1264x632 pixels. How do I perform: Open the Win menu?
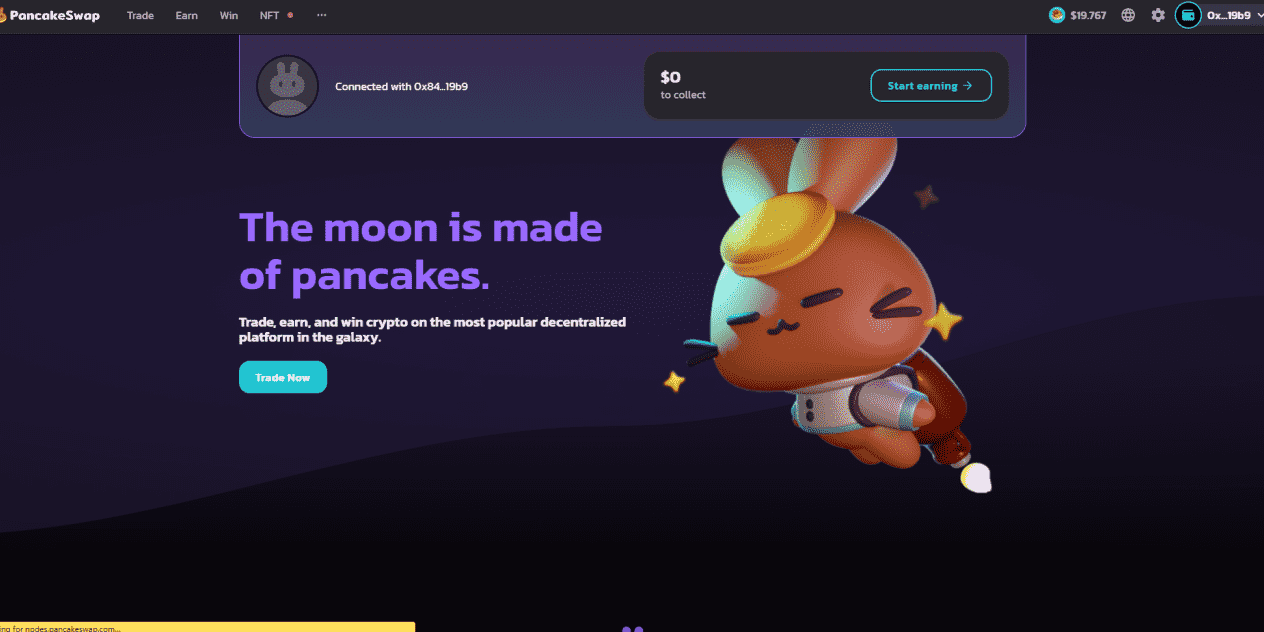229,15
